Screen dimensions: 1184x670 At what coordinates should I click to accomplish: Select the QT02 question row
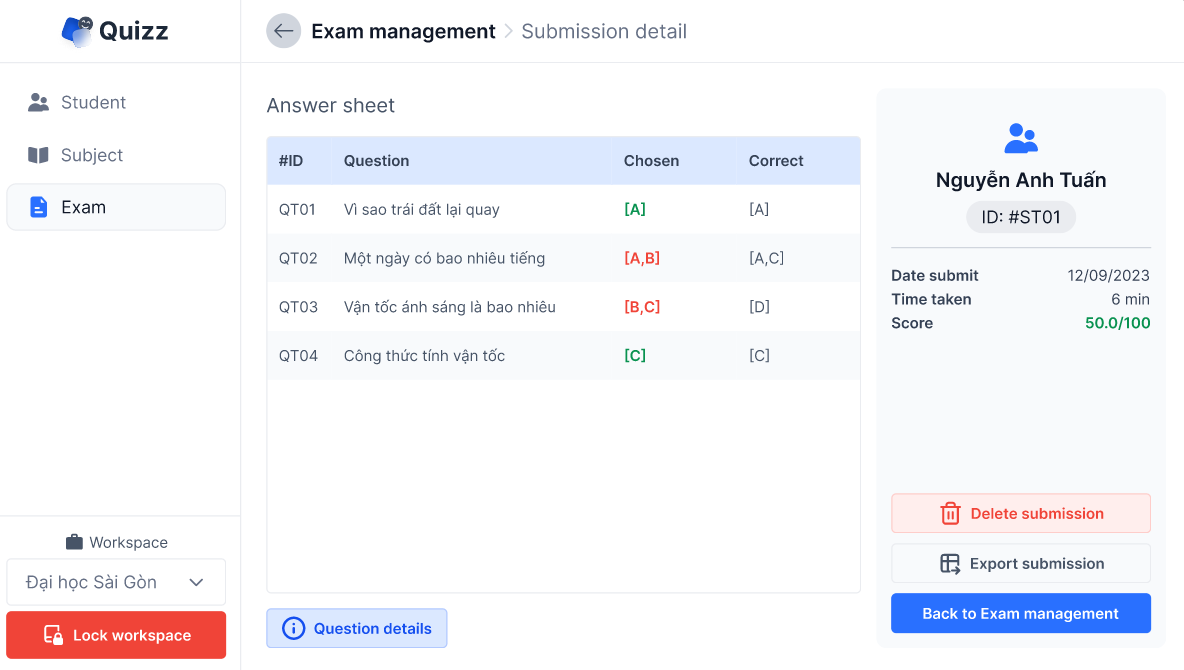point(563,258)
